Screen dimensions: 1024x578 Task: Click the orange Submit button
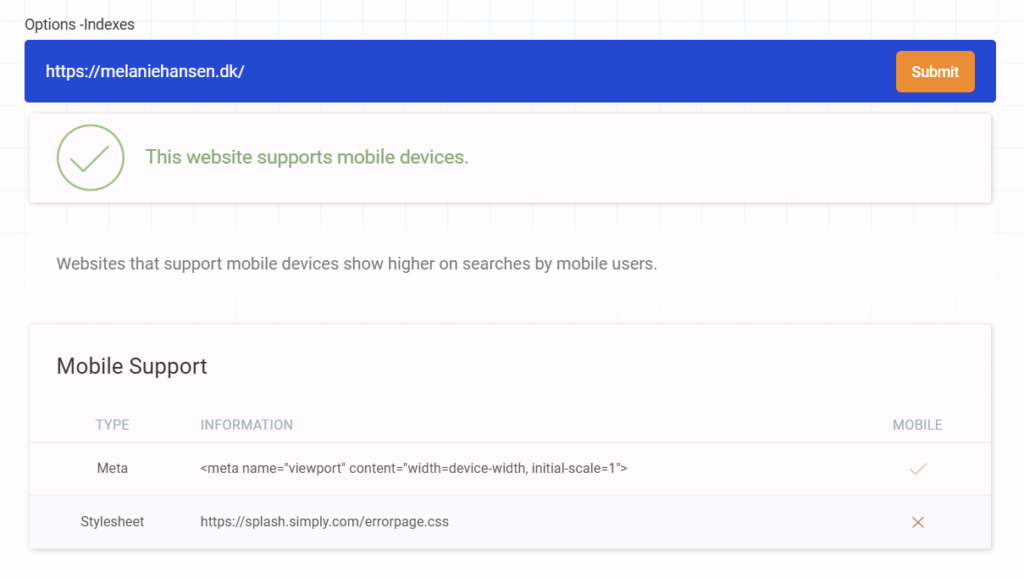click(935, 72)
